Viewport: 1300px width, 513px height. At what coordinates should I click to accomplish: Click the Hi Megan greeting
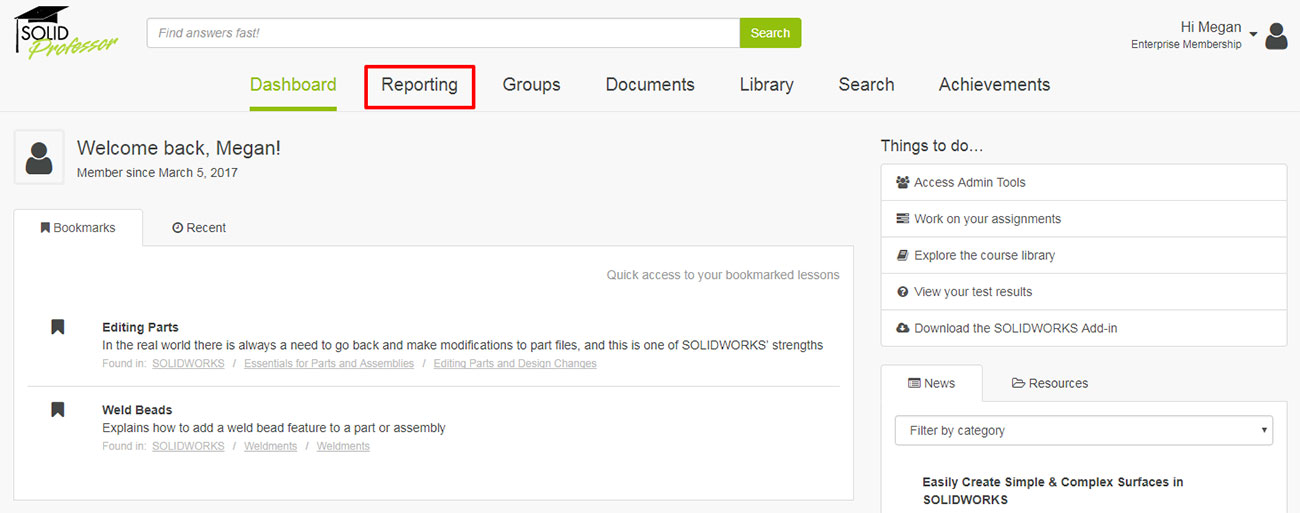coord(1211,27)
